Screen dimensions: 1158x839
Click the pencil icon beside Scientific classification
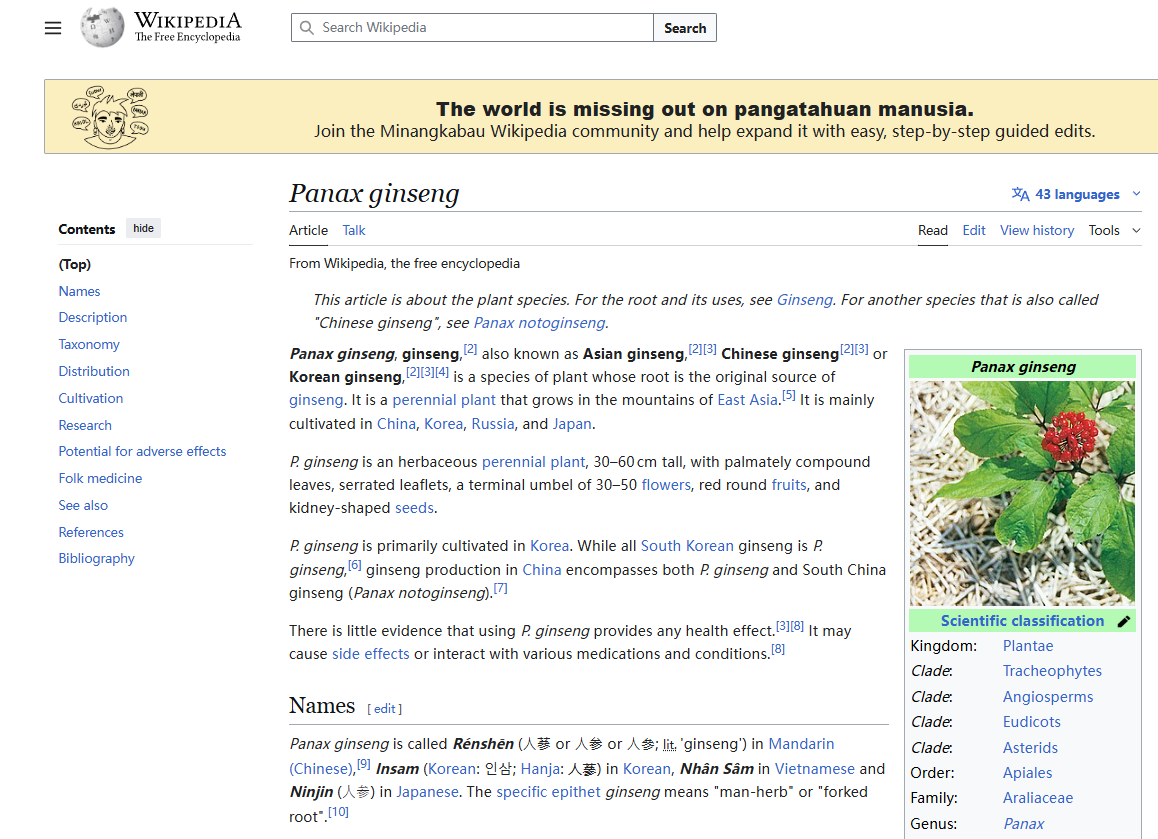[x=1123, y=621]
